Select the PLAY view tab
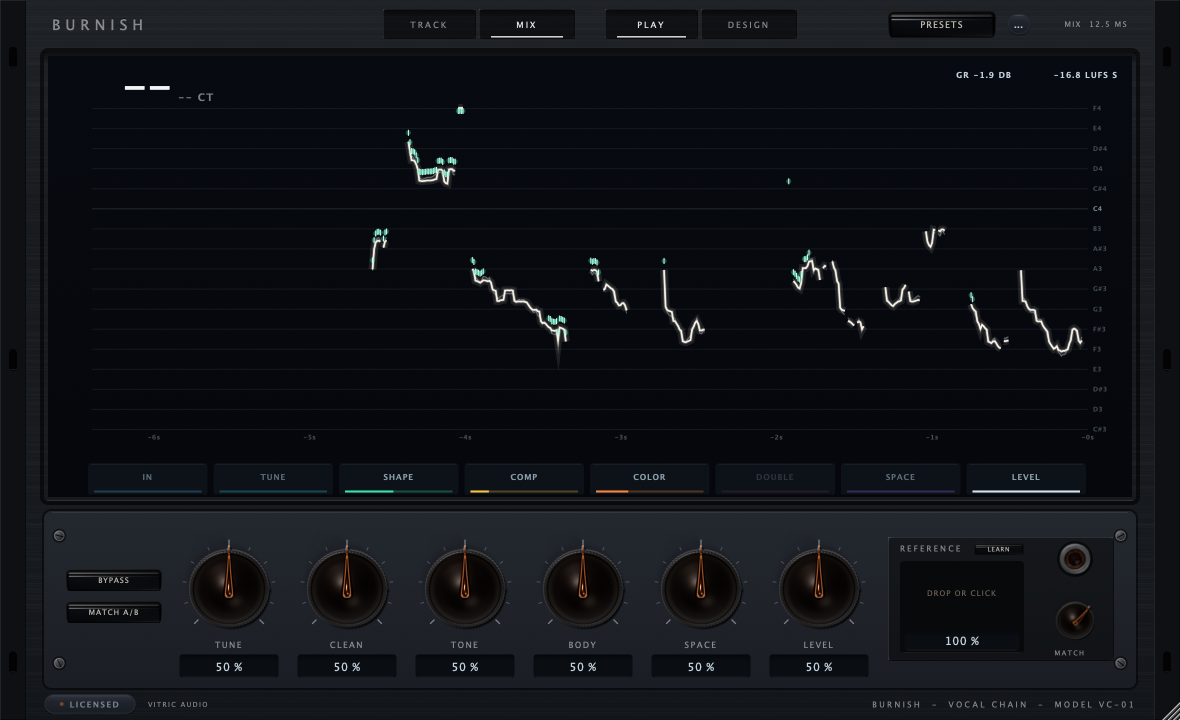The width and height of the screenshot is (1180, 720). [x=651, y=25]
